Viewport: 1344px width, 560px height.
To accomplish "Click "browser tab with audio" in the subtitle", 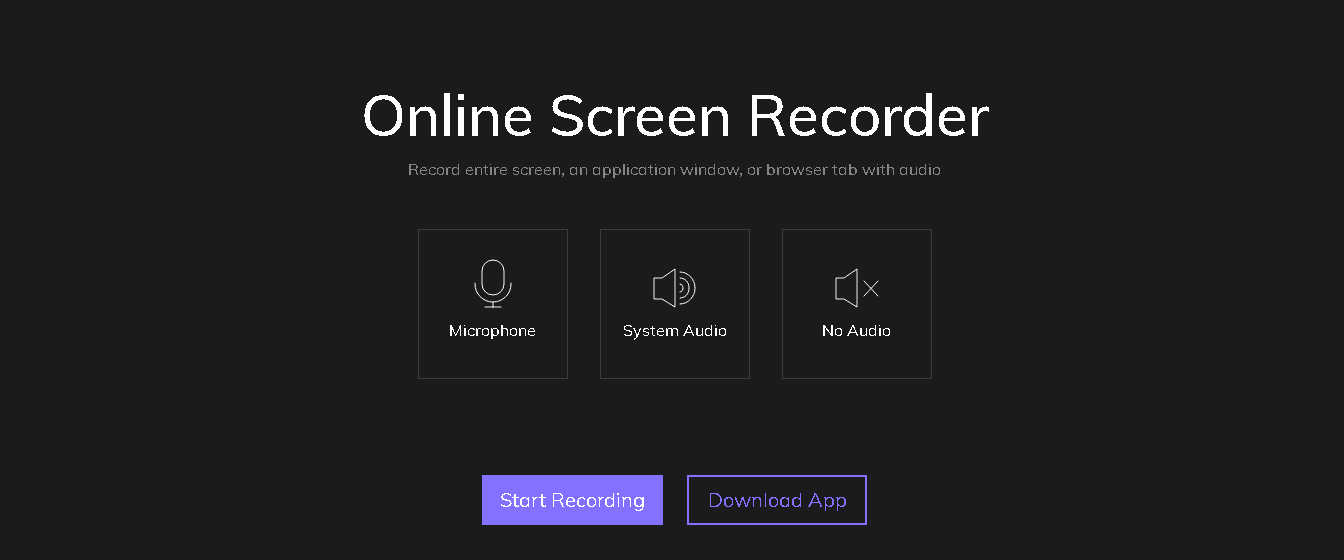I will (853, 170).
